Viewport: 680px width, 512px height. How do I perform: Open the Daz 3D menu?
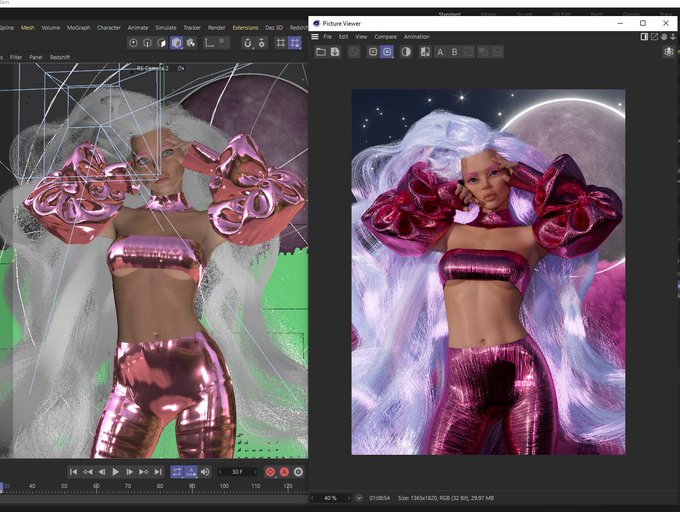[274, 27]
